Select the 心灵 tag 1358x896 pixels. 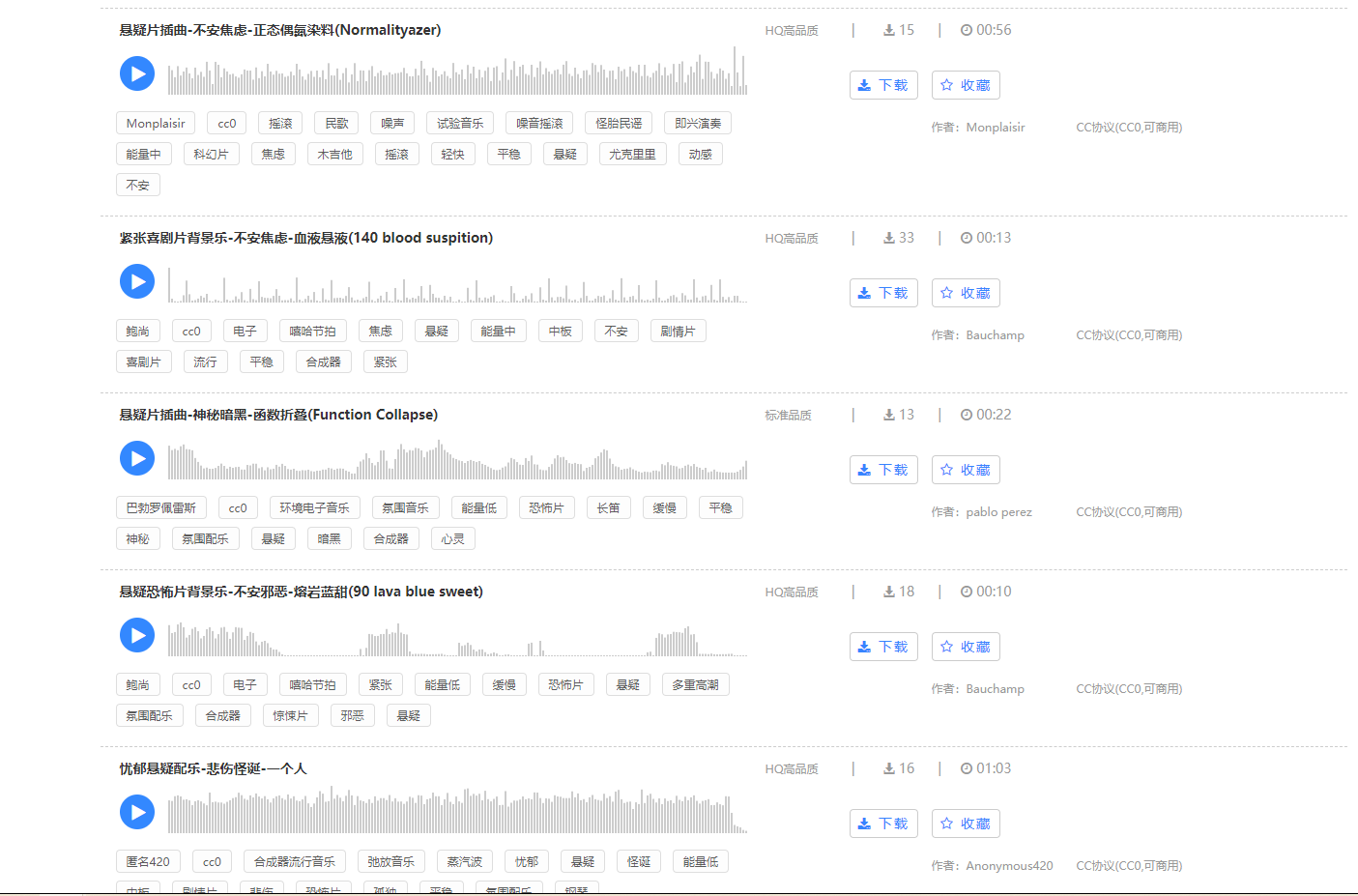[453, 538]
